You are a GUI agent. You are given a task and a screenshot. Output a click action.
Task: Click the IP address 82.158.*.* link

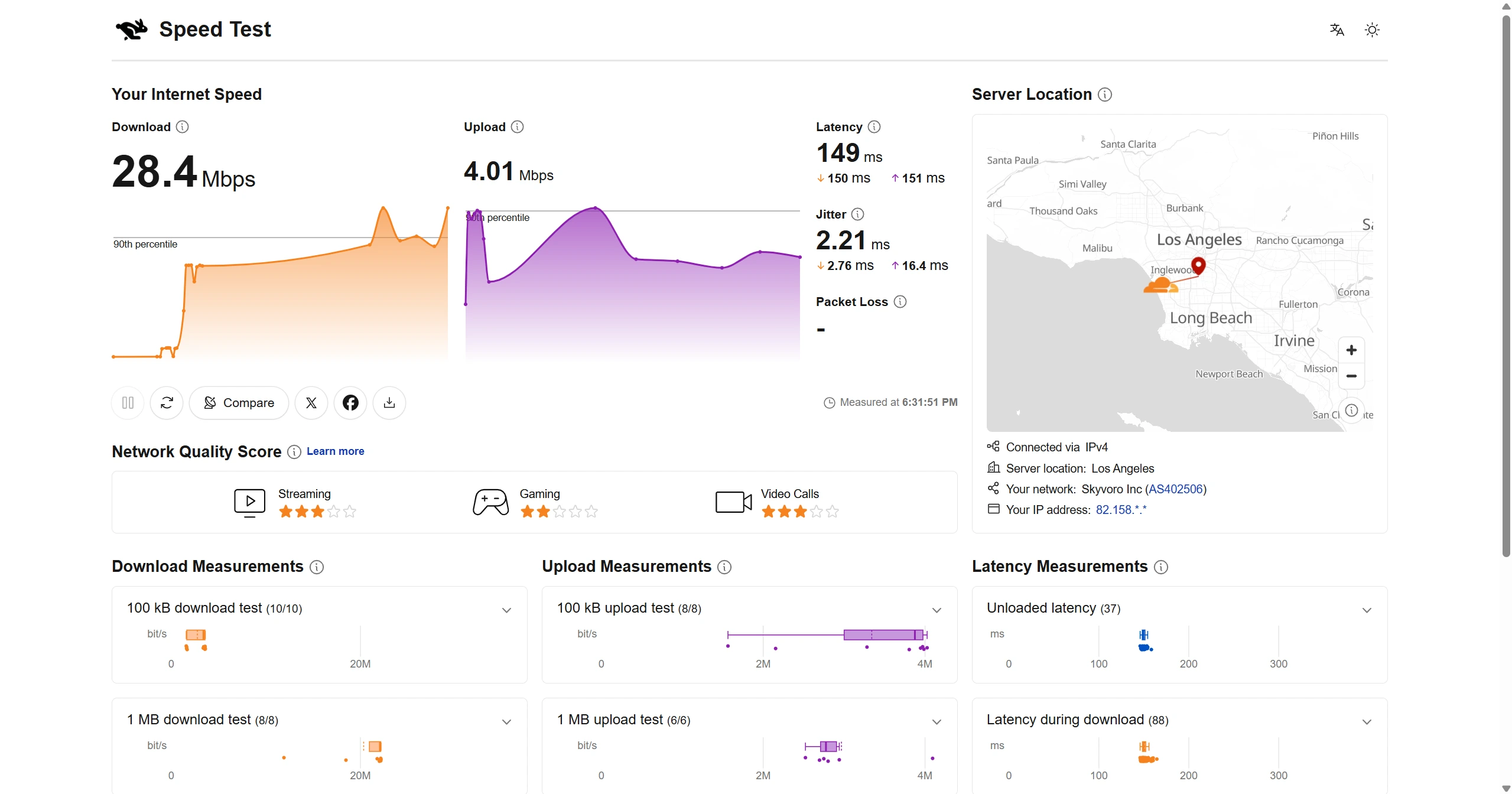tap(1121, 510)
